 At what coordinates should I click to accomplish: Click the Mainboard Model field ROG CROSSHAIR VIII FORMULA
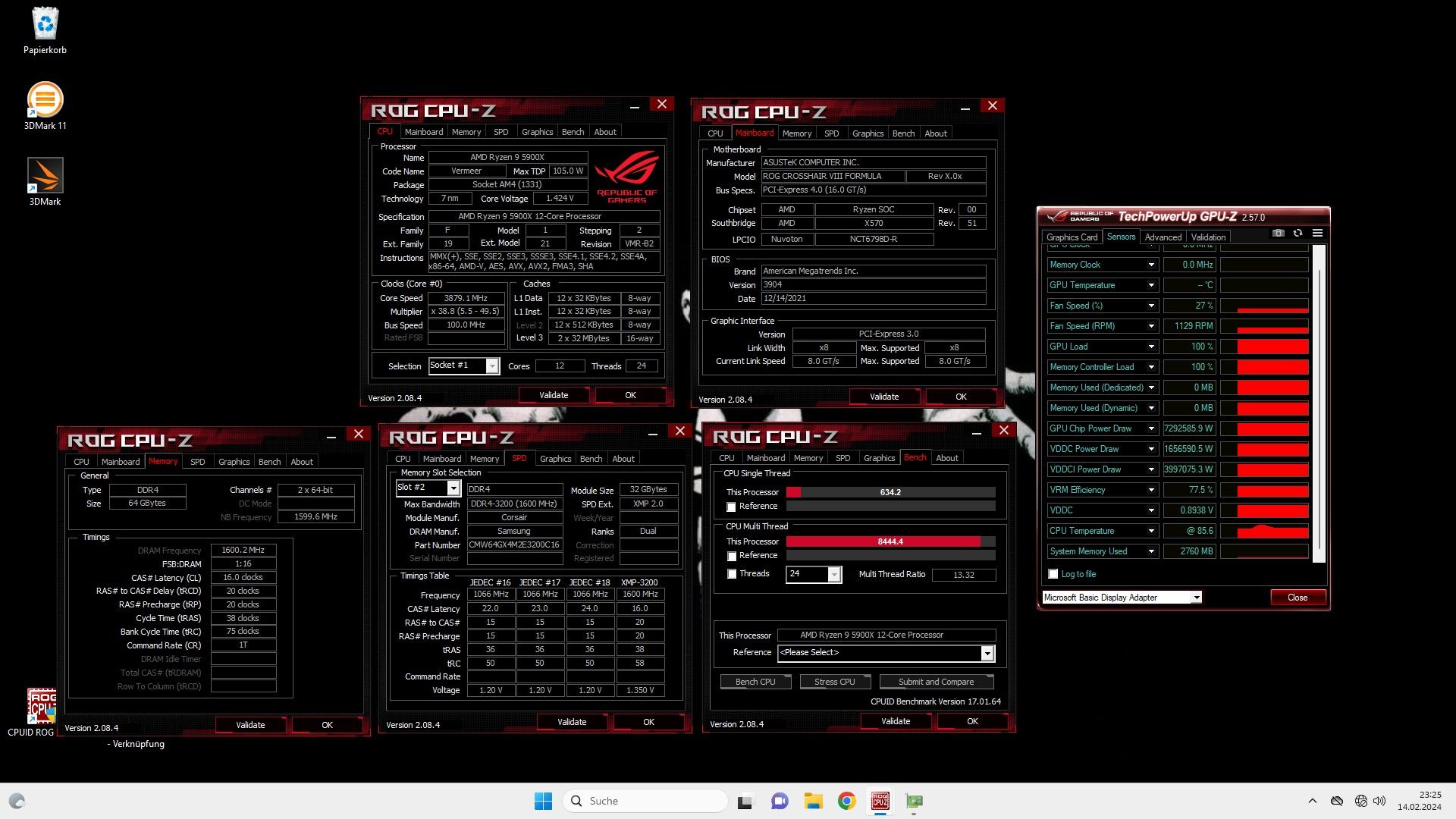(x=833, y=176)
